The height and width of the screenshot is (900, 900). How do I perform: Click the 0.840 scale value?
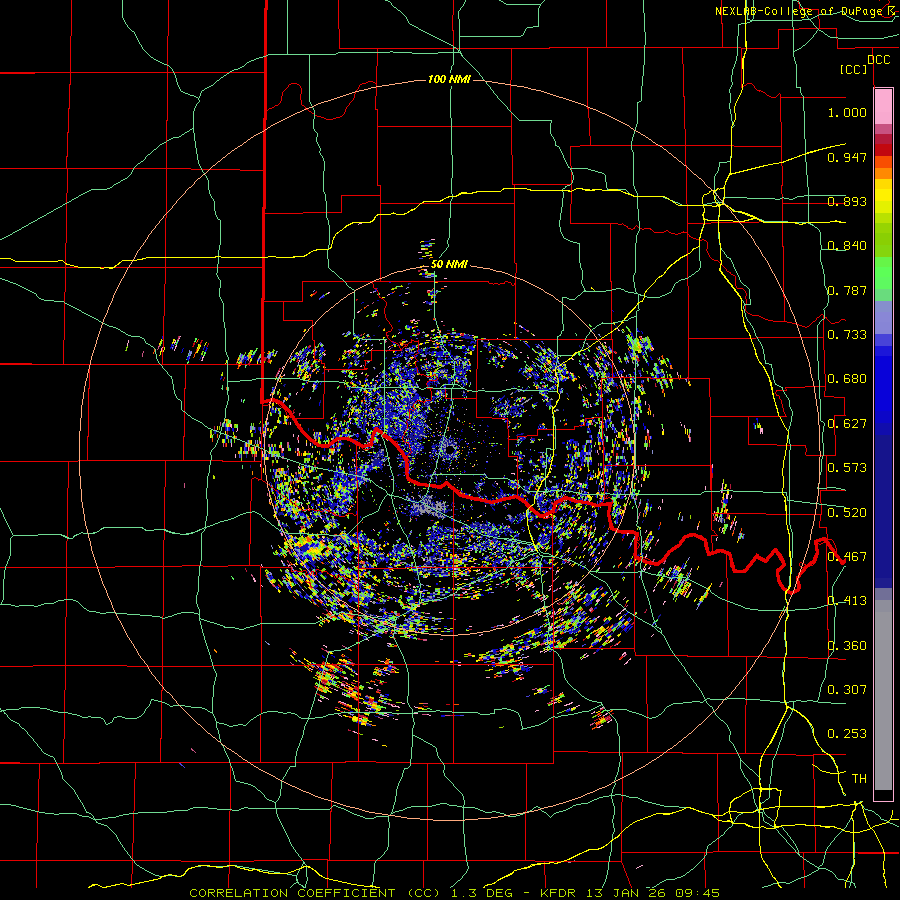point(847,246)
